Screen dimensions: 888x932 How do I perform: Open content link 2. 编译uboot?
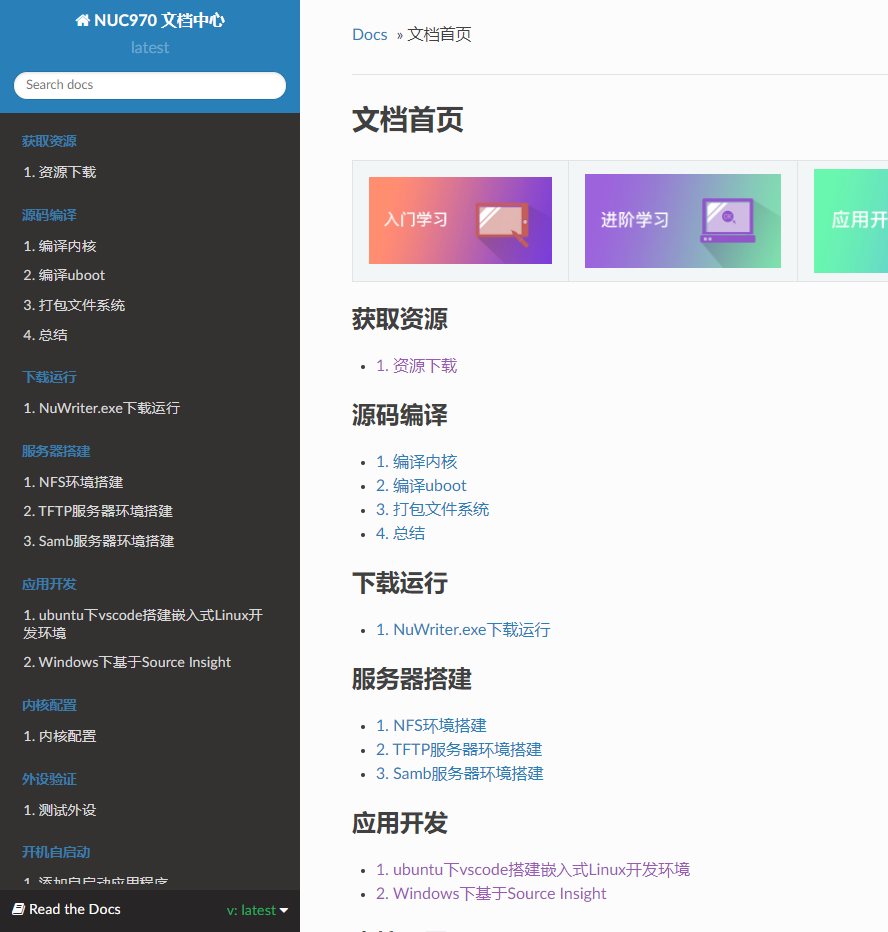pos(421,486)
